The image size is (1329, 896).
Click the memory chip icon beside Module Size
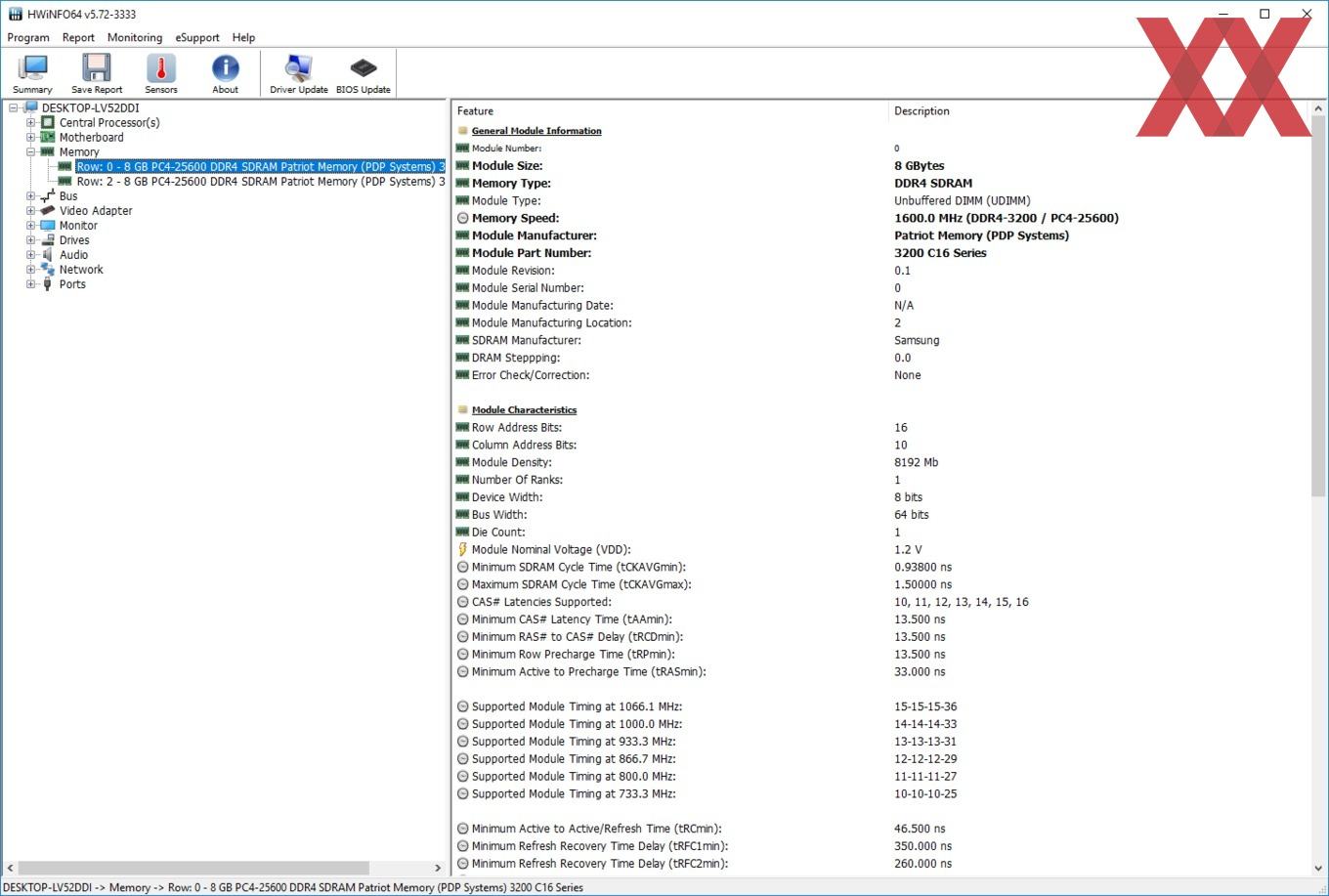pos(462,165)
